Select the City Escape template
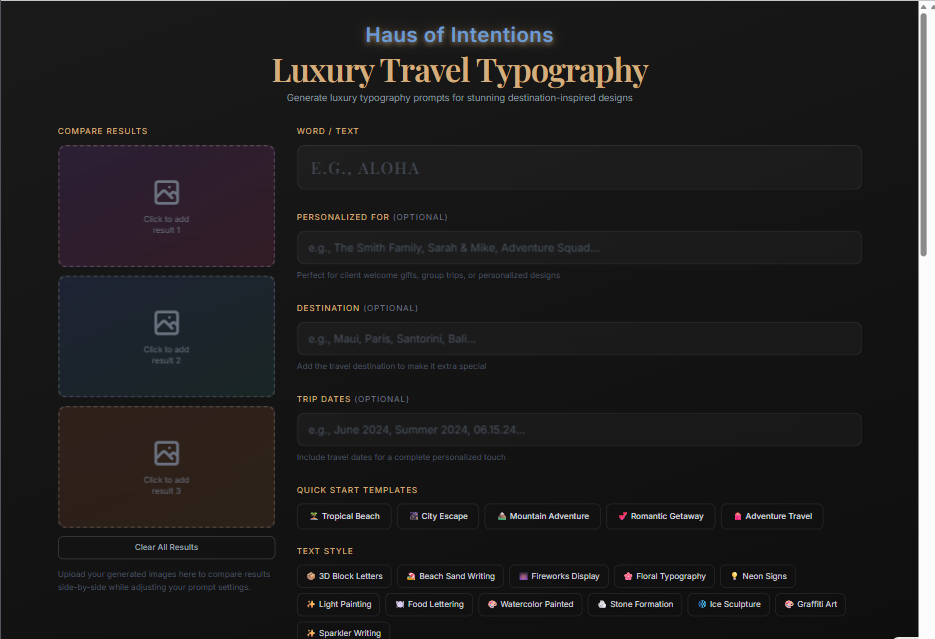This screenshot has width=935, height=639. pyautogui.click(x=438, y=516)
